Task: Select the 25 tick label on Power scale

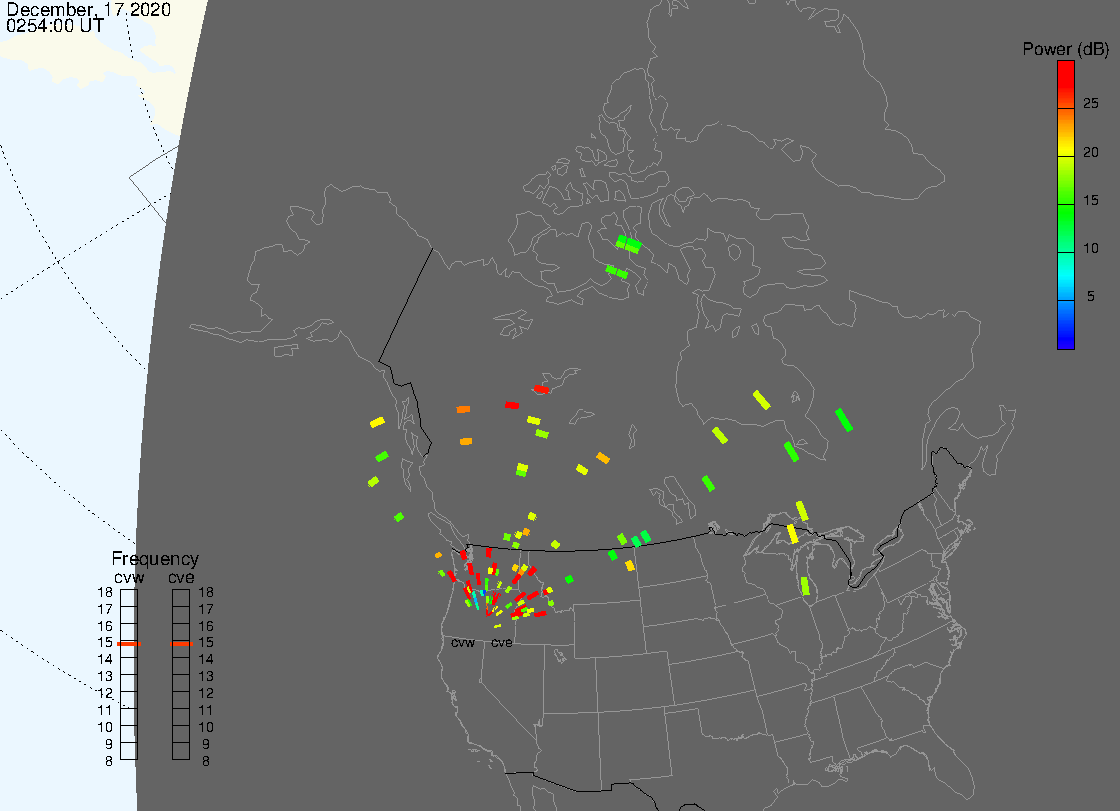Action: coord(1090,104)
